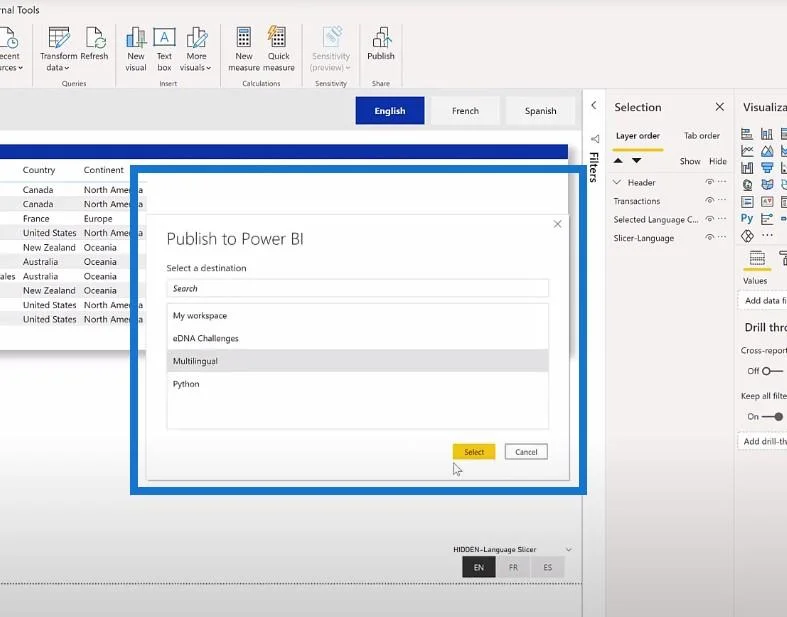The width and height of the screenshot is (787, 617).
Task: Move layer down with the down arrow
Action: pyautogui.click(x=636, y=161)
